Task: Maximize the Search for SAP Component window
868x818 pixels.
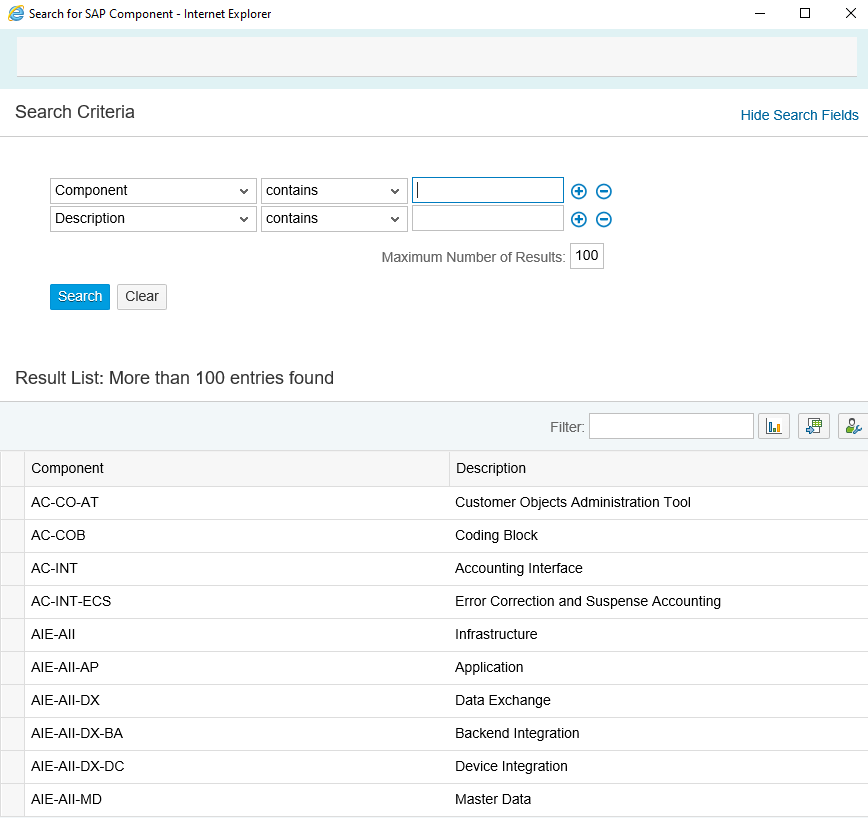Action: [805, 13]
